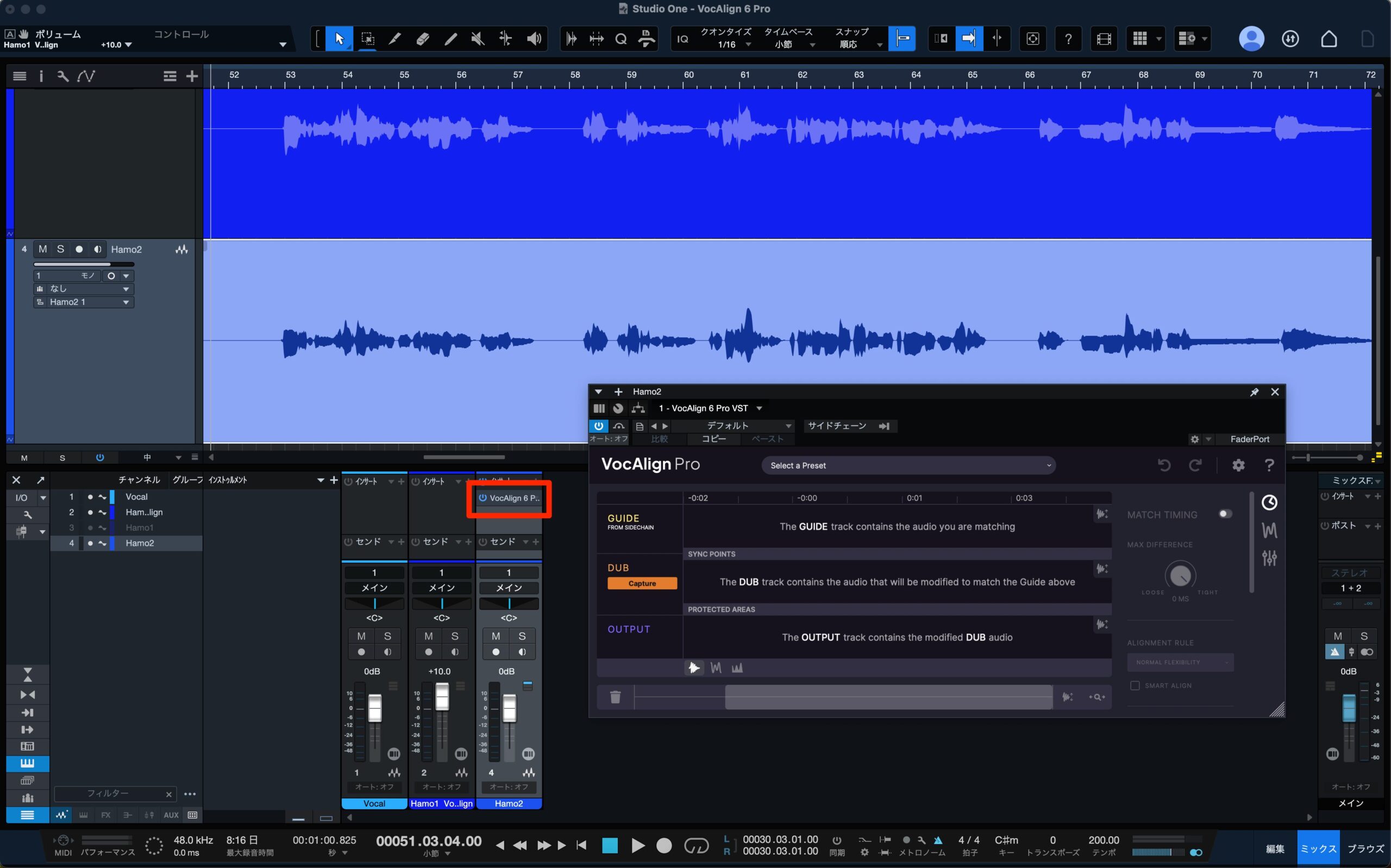Arm record on Hamo2 track header
Screen dimensions: 1391x868
click(x=79, y=249)
